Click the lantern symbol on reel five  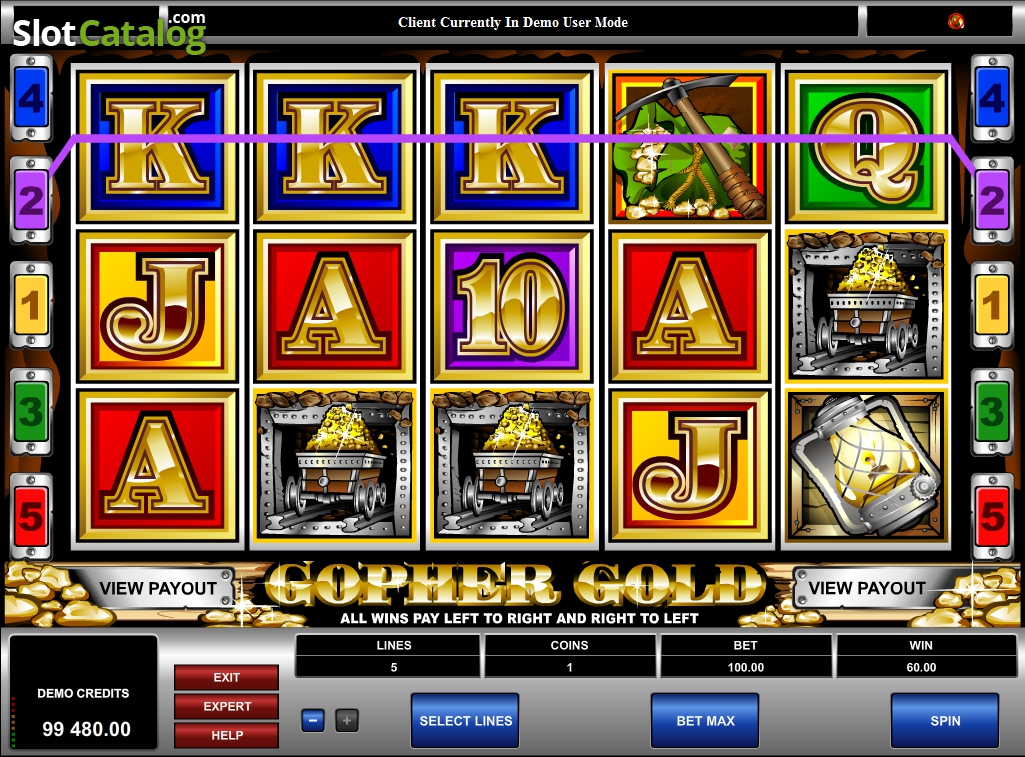point(867,466)
